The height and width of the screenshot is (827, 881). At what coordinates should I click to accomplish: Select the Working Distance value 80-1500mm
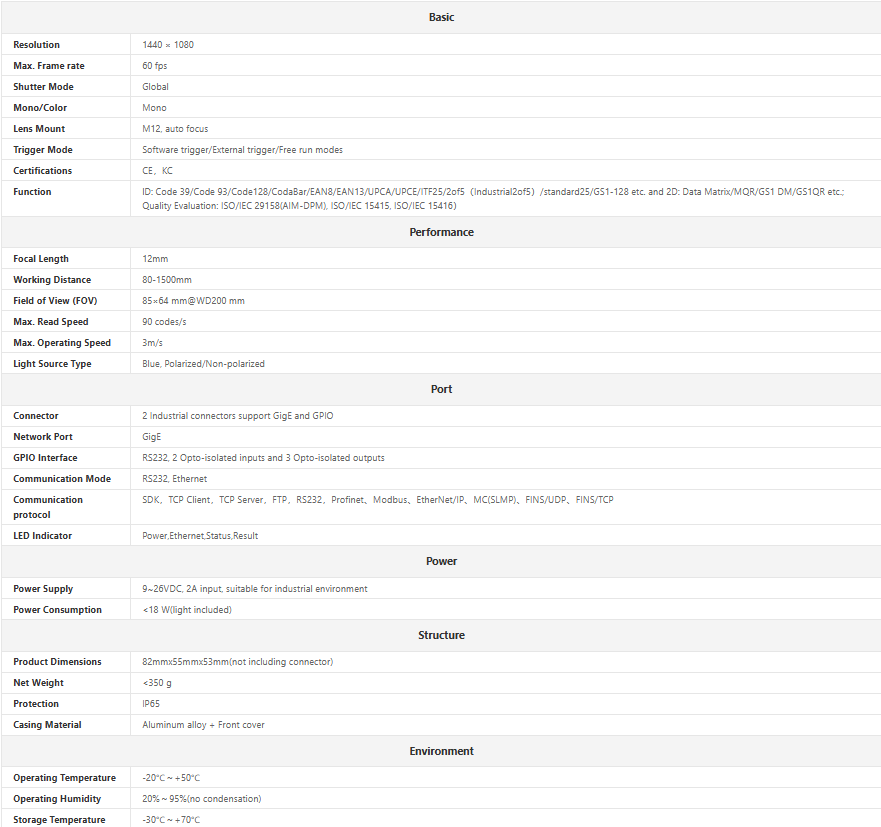167,280
